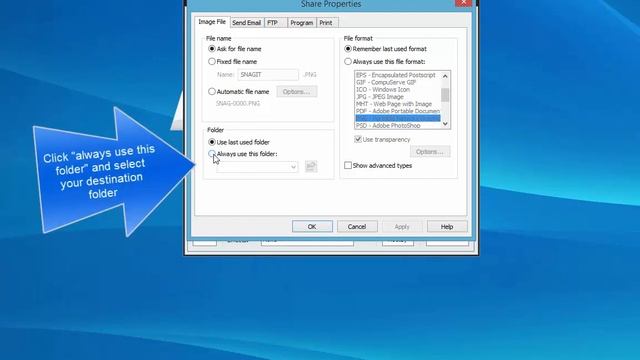Select the Fixed file name option

212,62
